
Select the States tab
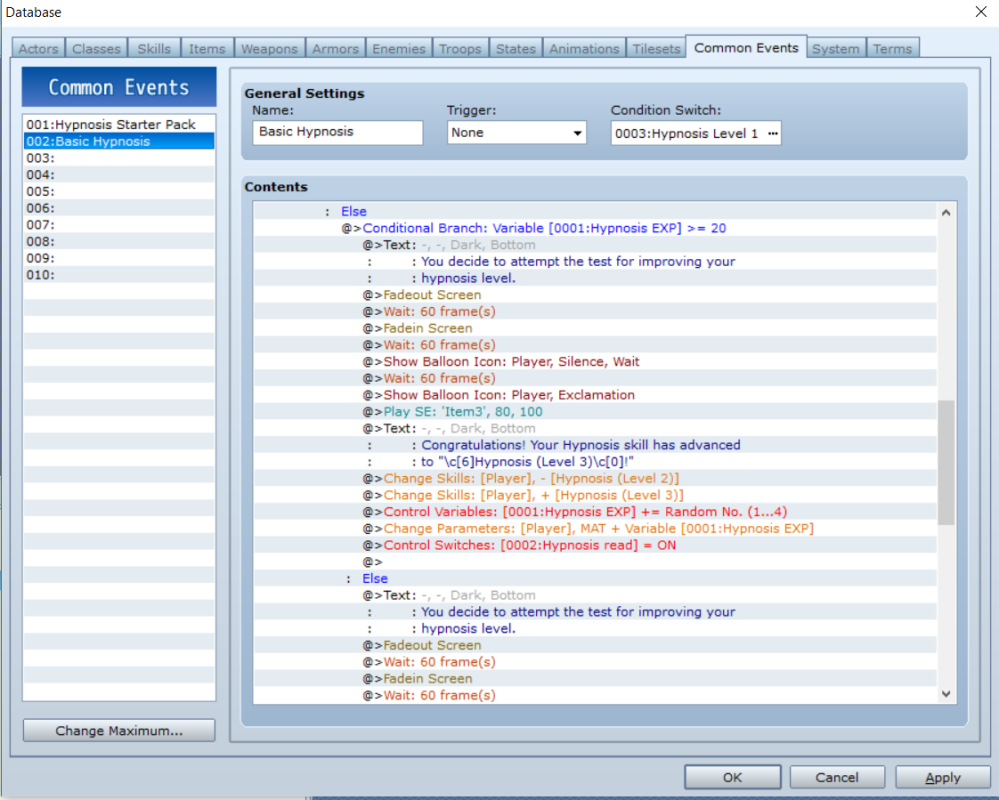pos(516,48)
